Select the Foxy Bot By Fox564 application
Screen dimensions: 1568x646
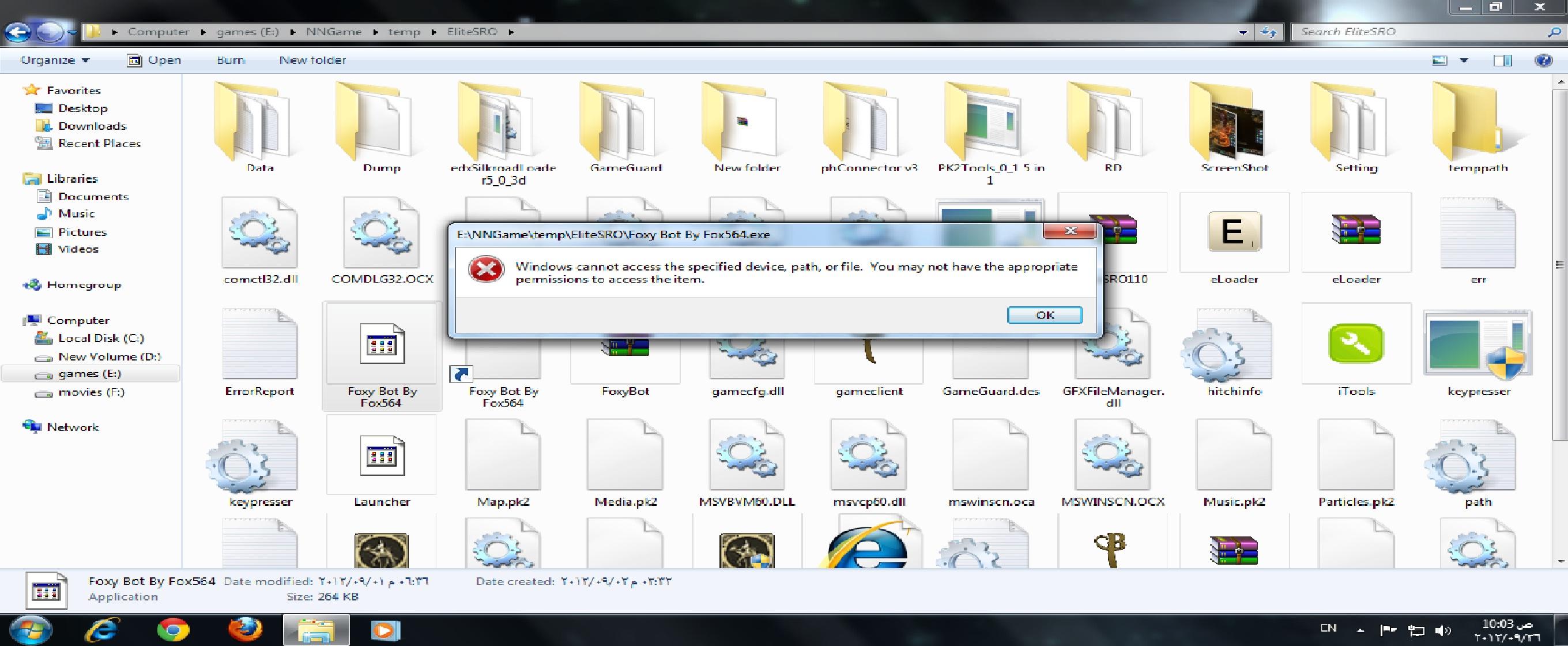[x=382, y=356]
